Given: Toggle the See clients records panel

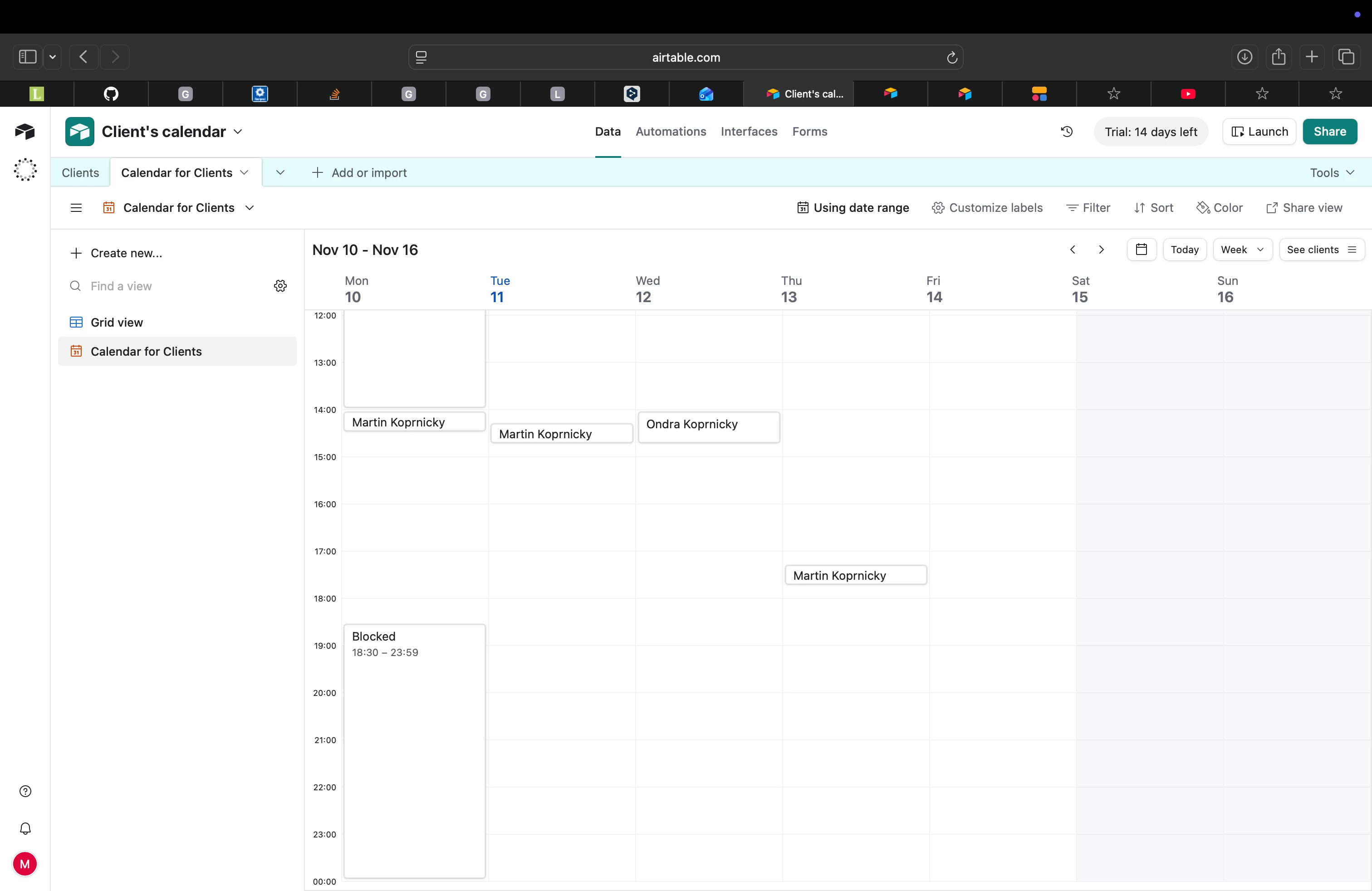Looking at the screenshot, I should (1321, 250).
